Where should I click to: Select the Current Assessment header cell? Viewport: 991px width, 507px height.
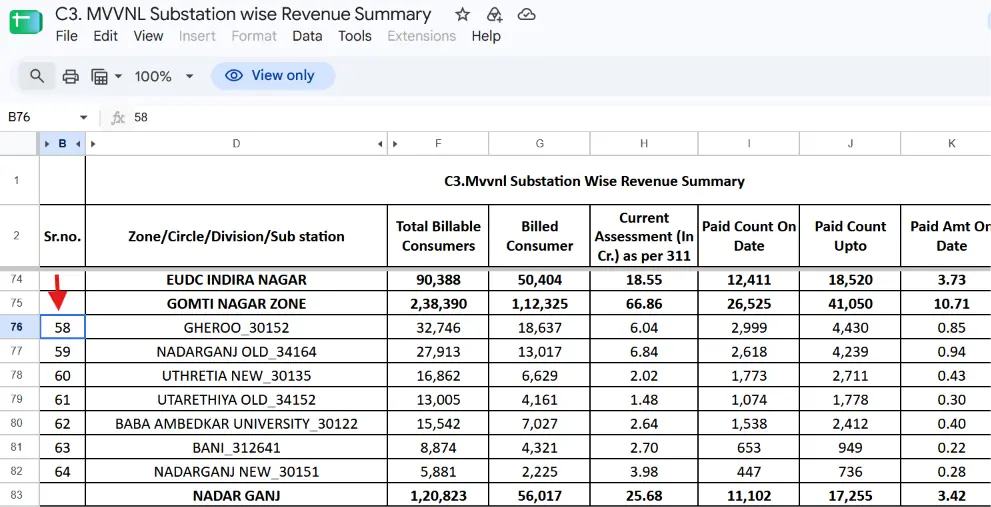pos(644,236)
